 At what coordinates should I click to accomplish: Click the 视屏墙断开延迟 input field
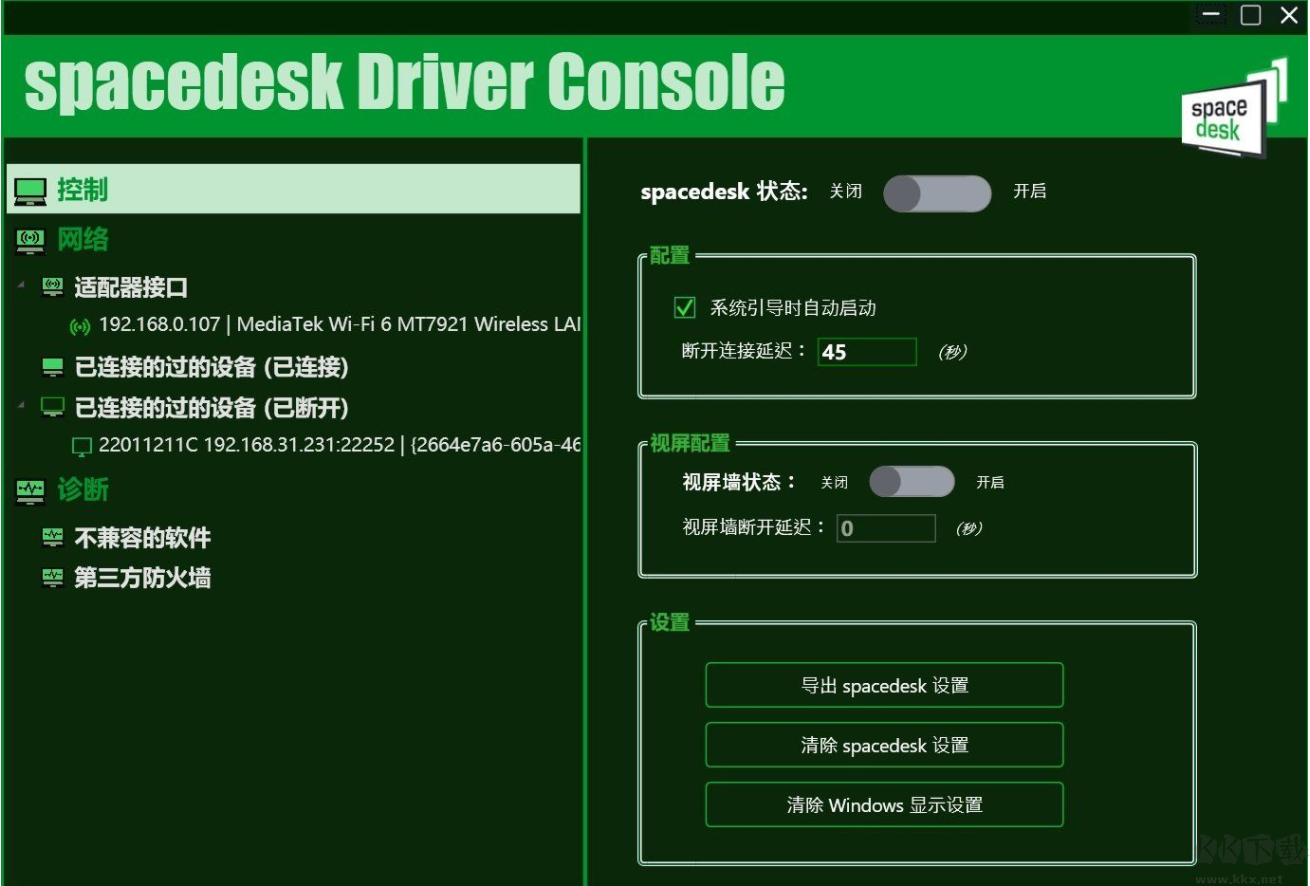pyautogui.click(x=886, y=528)
